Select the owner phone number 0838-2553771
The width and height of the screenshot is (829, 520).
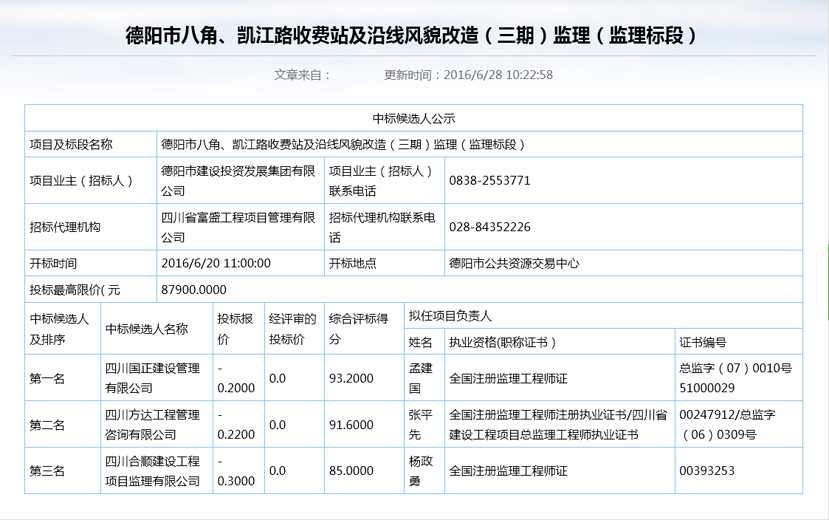(x=490, y=181)
